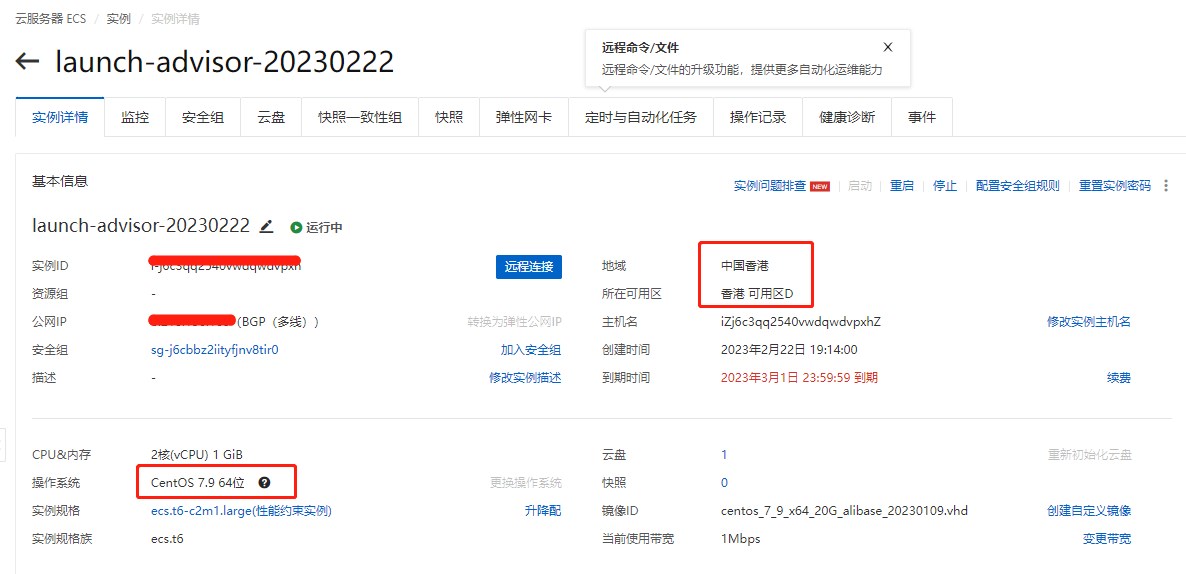This screenshot has width=1186, height=574.
Task: Click the snapshot count 0
Action: [724, 482]
